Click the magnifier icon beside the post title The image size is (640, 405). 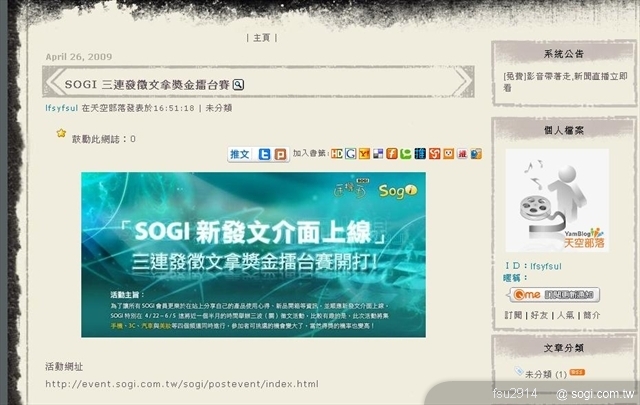(x=238, y=85)
